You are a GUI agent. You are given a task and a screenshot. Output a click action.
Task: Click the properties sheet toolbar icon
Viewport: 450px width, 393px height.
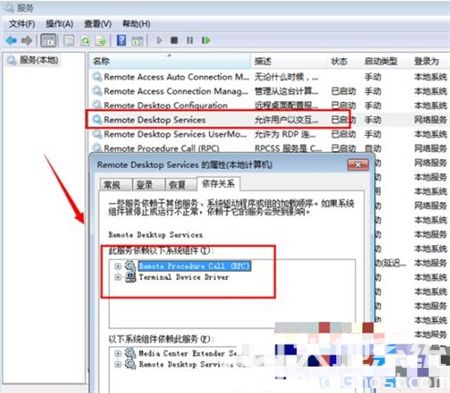[x=69, y=41]
